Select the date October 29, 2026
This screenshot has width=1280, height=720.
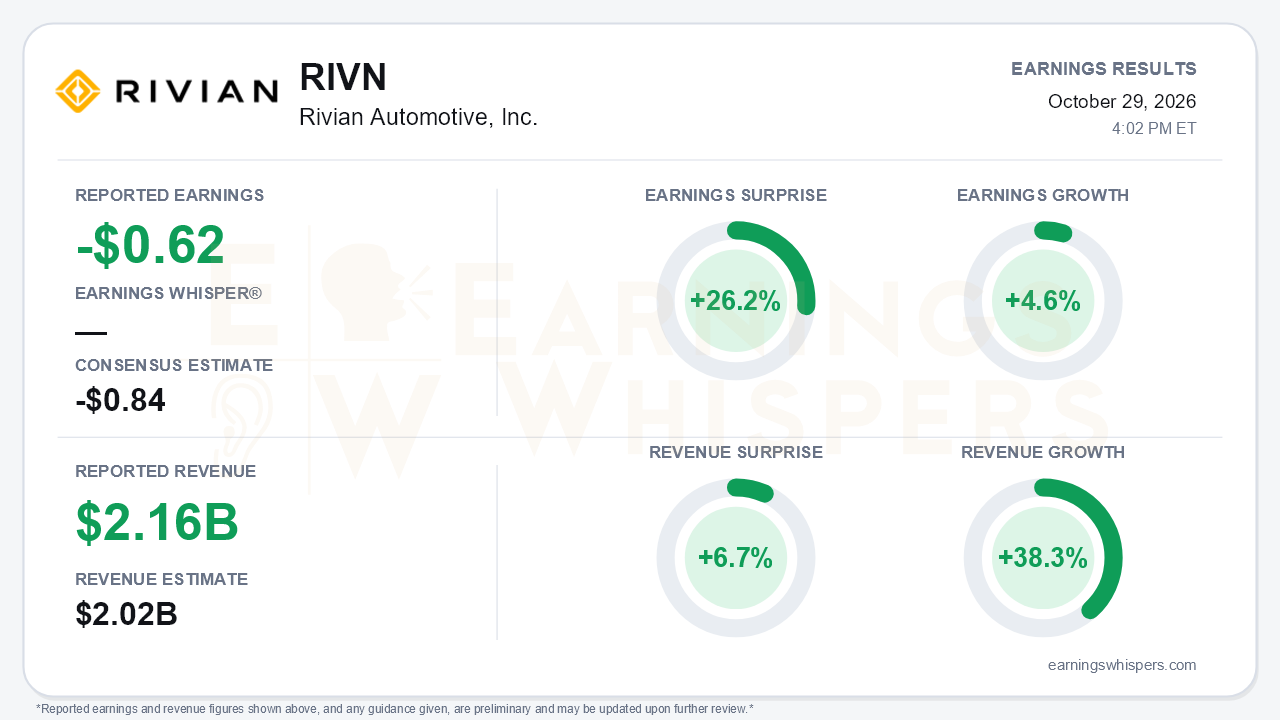click(x=1122, y=102)
